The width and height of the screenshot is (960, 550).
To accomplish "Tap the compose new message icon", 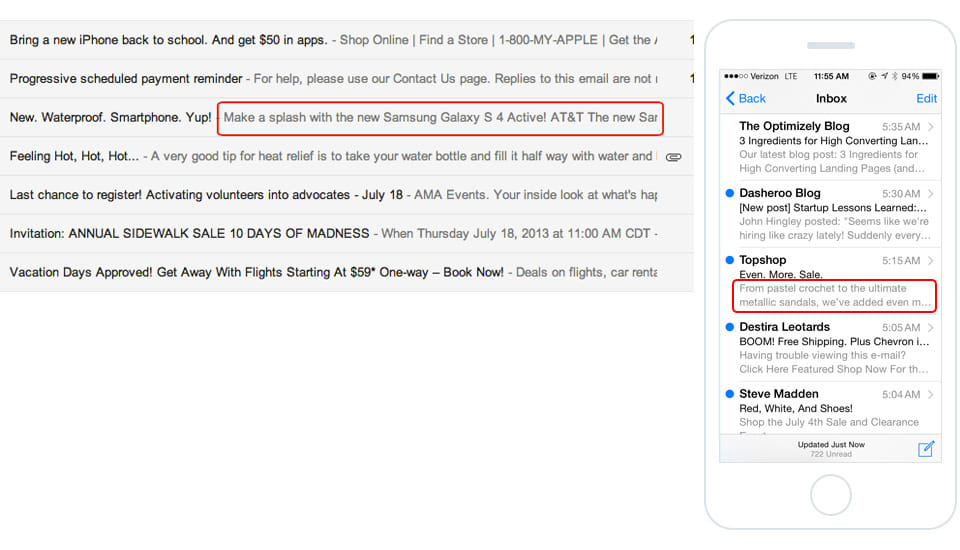I will 926,448.
